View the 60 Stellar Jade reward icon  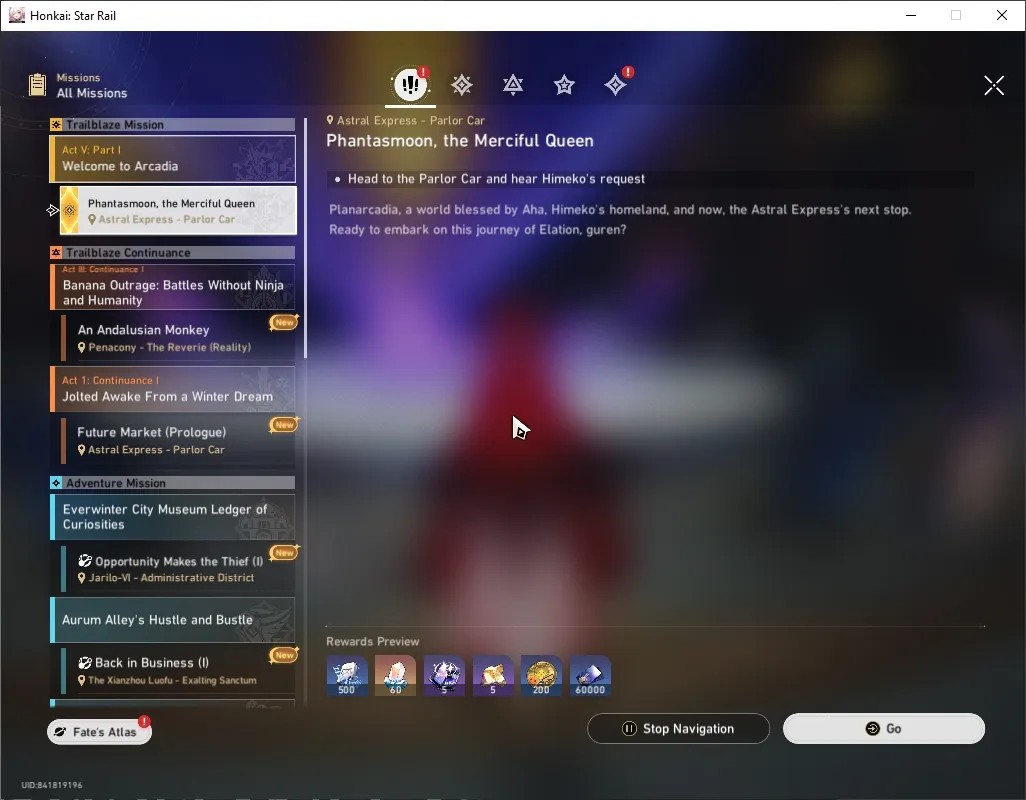[395, 676]
